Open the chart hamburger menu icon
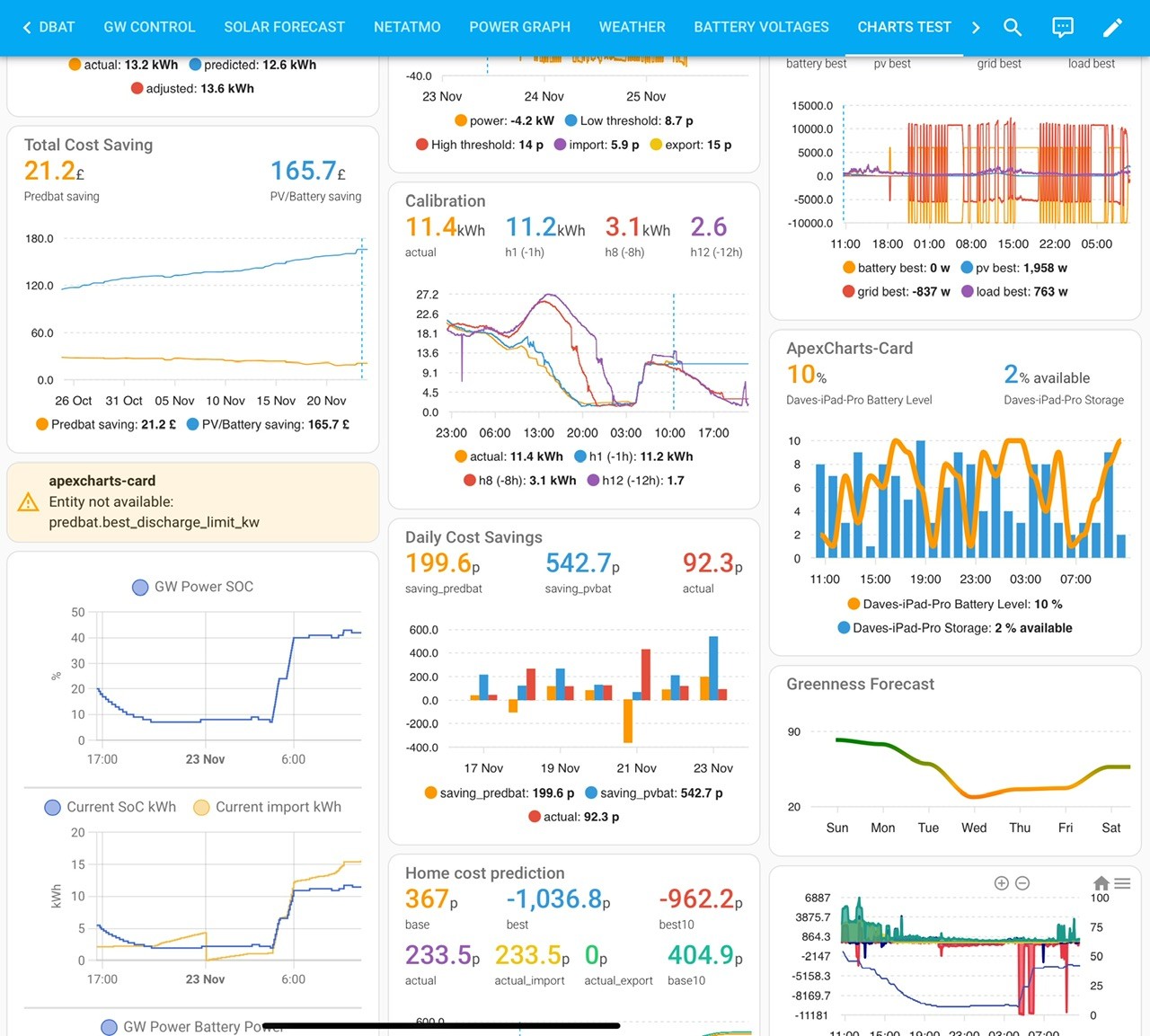The height and width of the screenshot is (1036, 1150). coord(1122,883)
